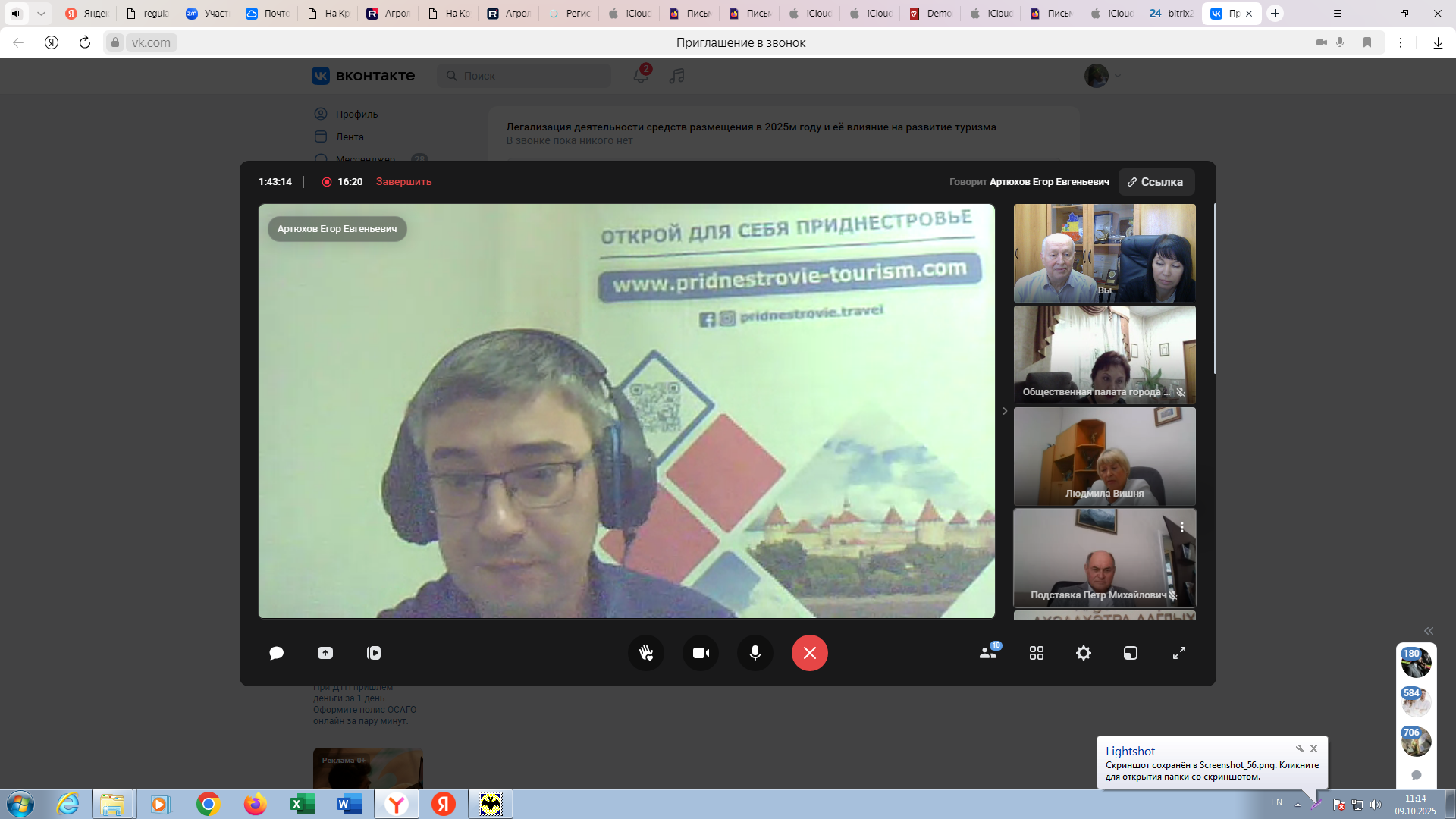Image resolution: width=1456 pixels, height=819 pixels.
Task: Open VK notifications bell icon
Action: point(641,76)
